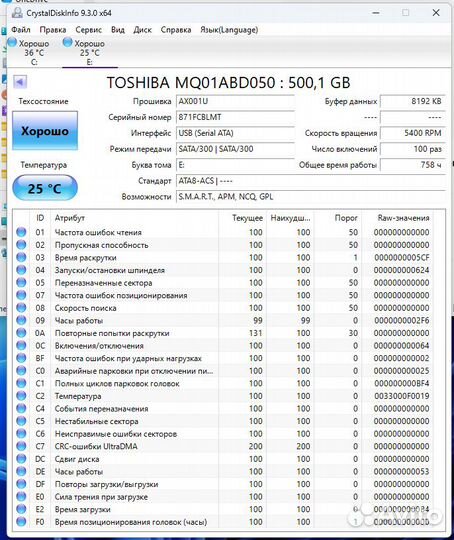Click the Прошивка field AX001U
This screenshot has width=454, height=540.
tap(235, 102)
